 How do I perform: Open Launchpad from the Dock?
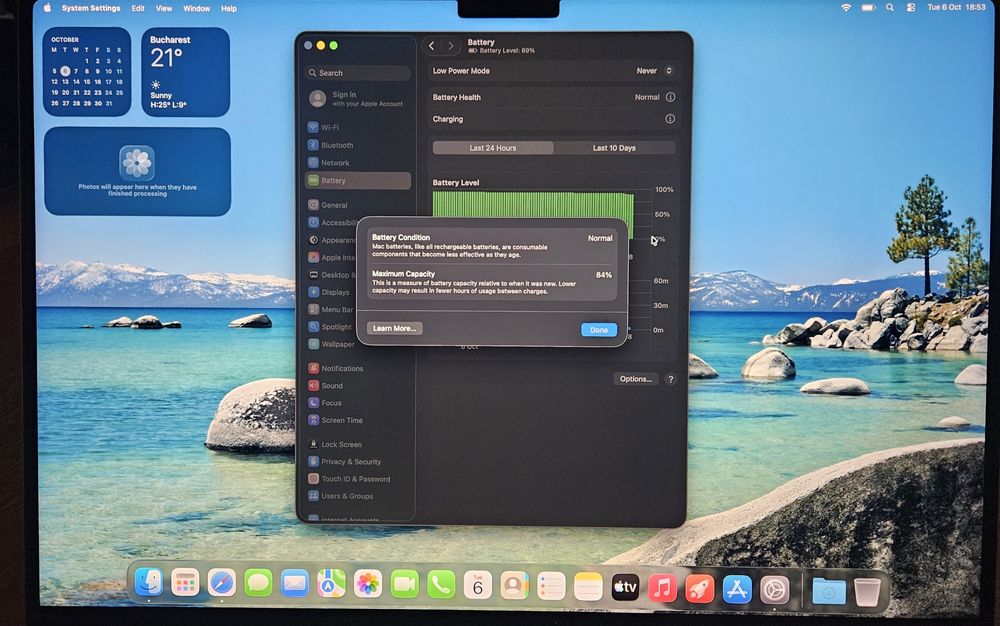(186, 583)
